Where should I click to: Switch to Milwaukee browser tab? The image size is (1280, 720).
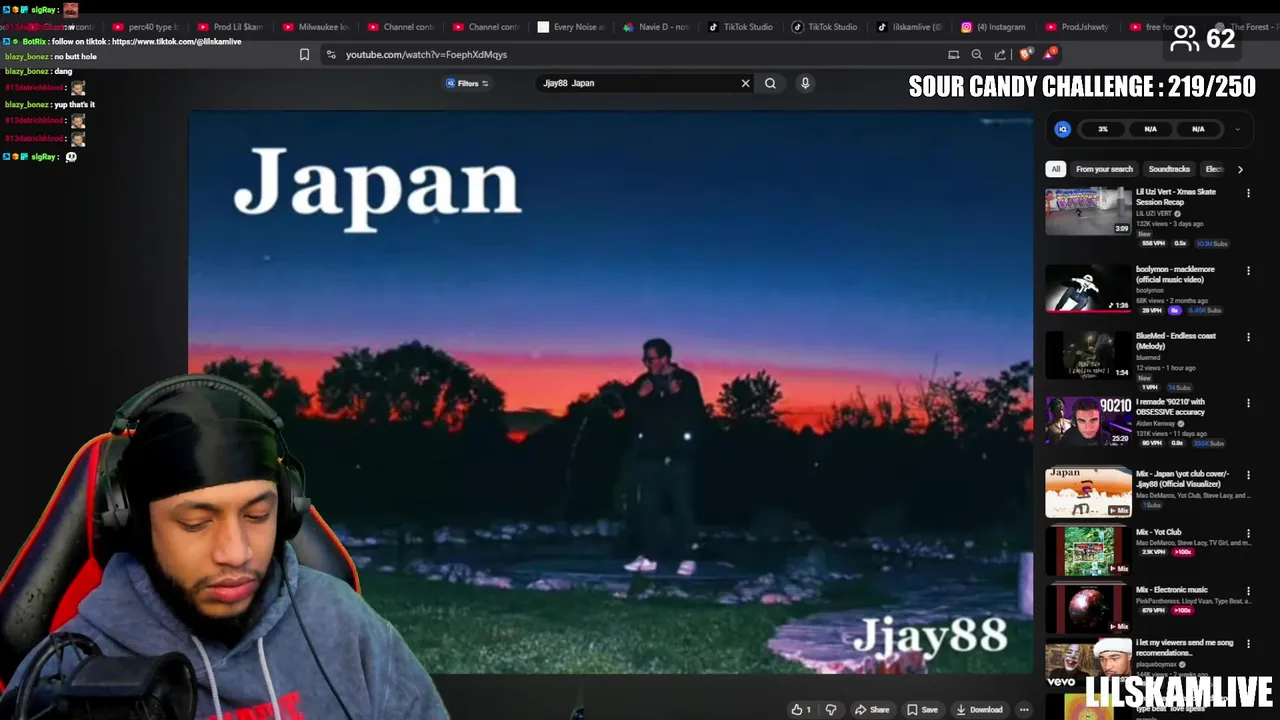pyautogui.click(x=315, y=27)
